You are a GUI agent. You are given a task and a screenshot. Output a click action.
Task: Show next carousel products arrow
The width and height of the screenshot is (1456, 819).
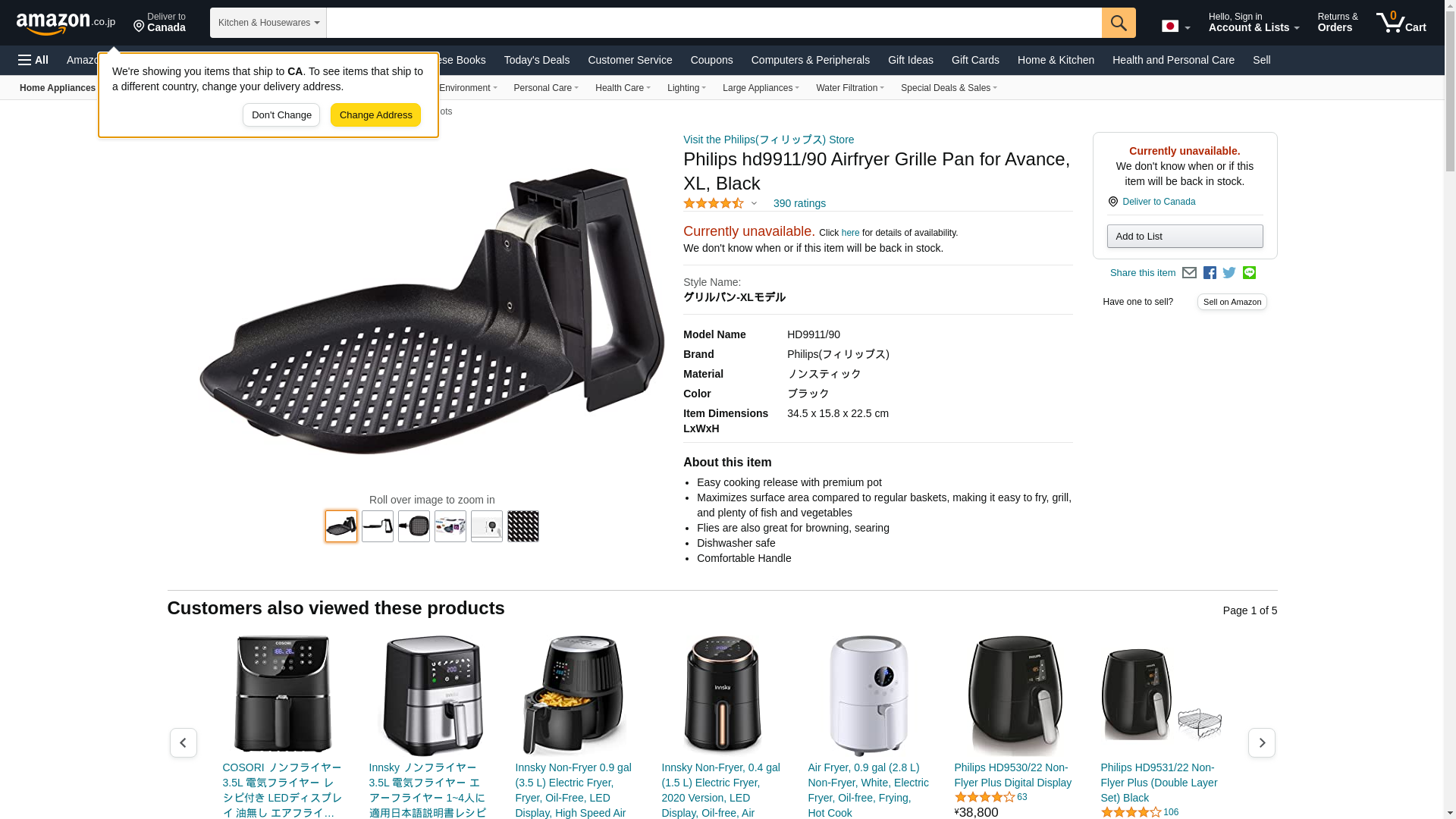click(x=1262, y=743)
